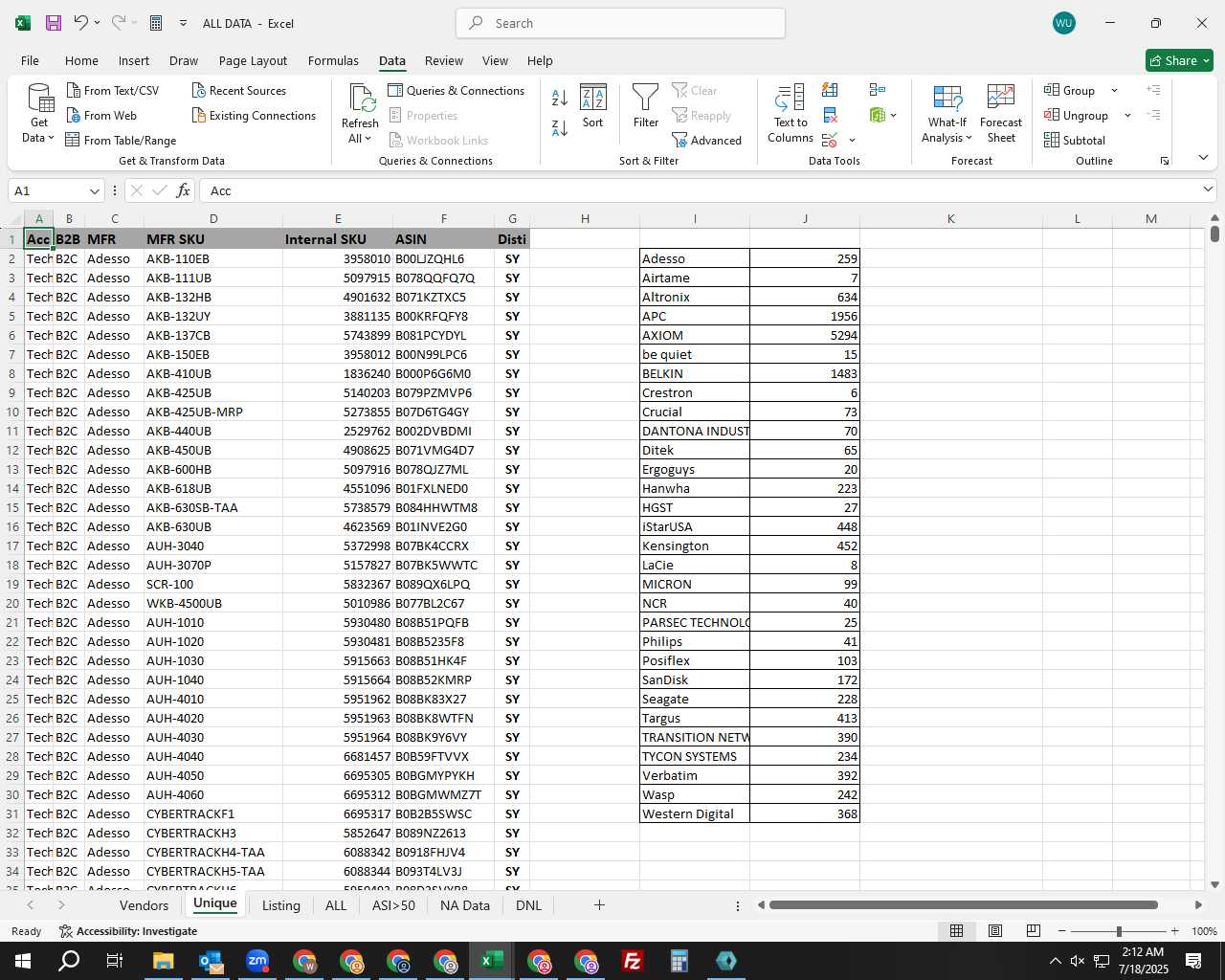Click the Data Validation icon

[x=830, y=141]
